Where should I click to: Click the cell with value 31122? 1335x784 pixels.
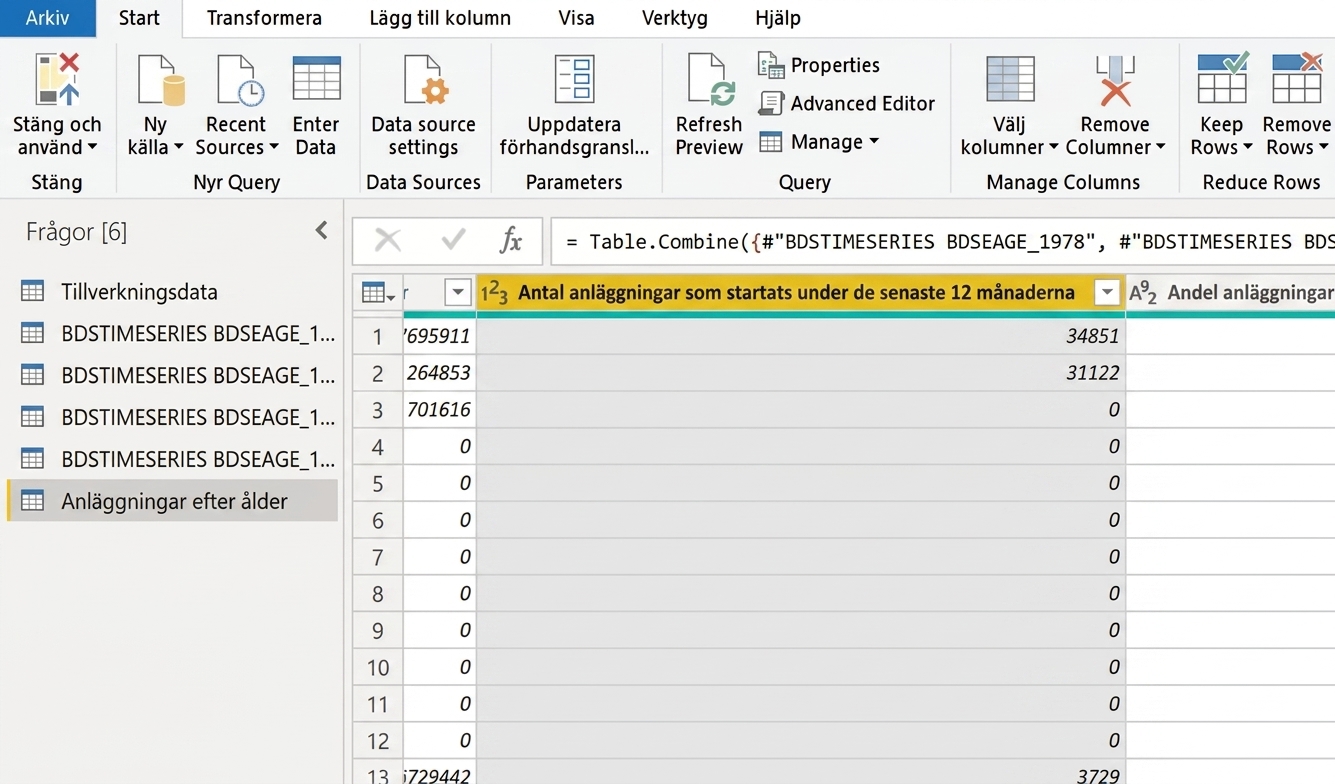coord(801,373)
